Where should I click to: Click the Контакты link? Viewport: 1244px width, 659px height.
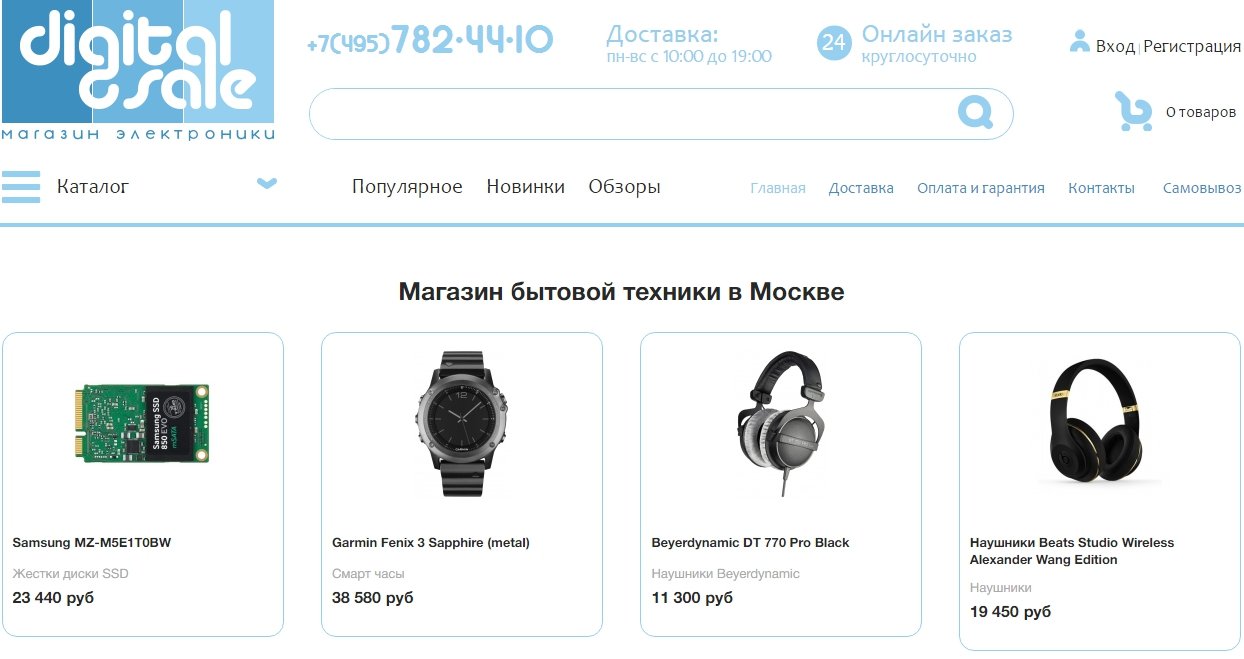[1101, 188]
